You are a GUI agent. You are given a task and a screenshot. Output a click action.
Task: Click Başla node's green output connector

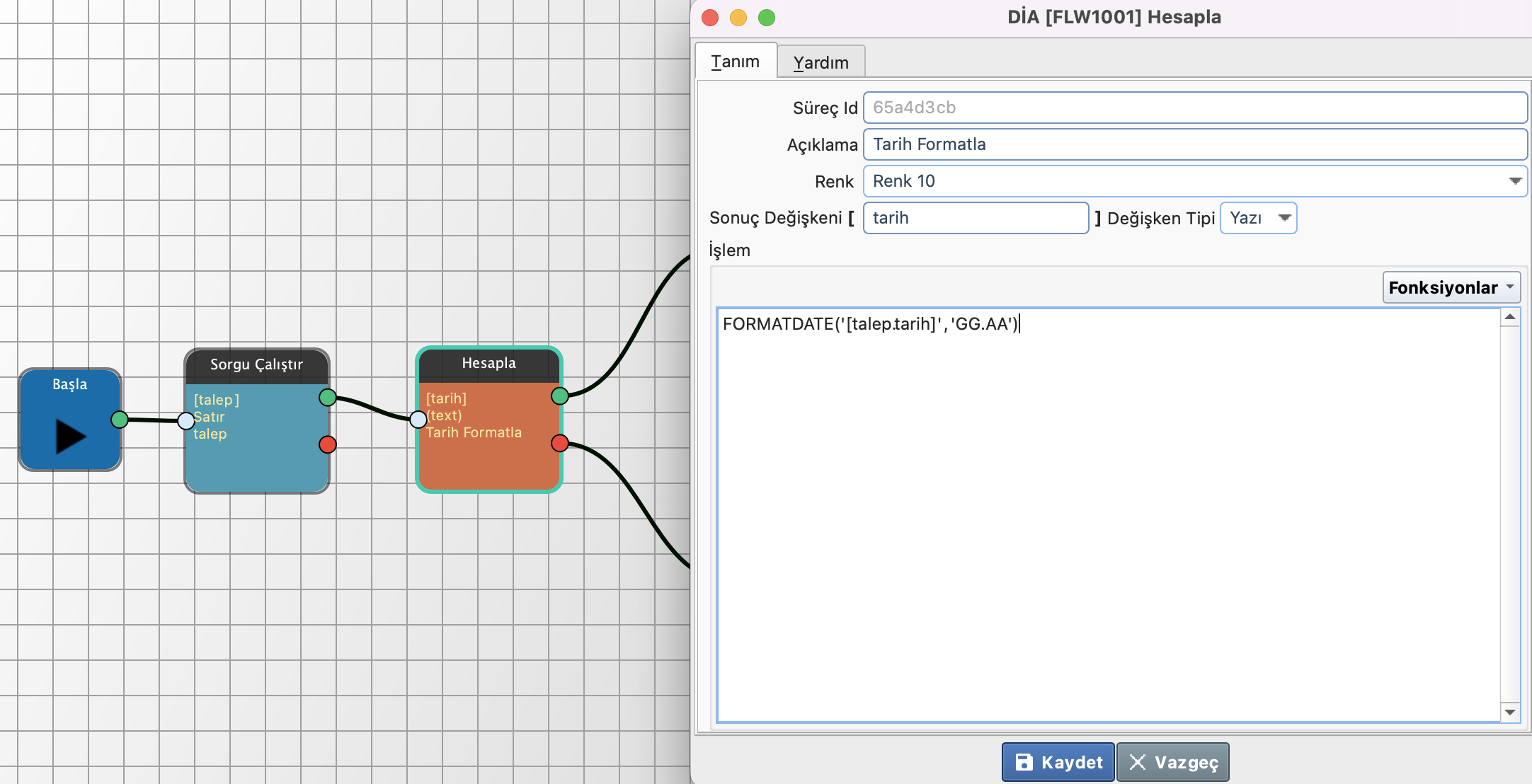click(120, 420)
